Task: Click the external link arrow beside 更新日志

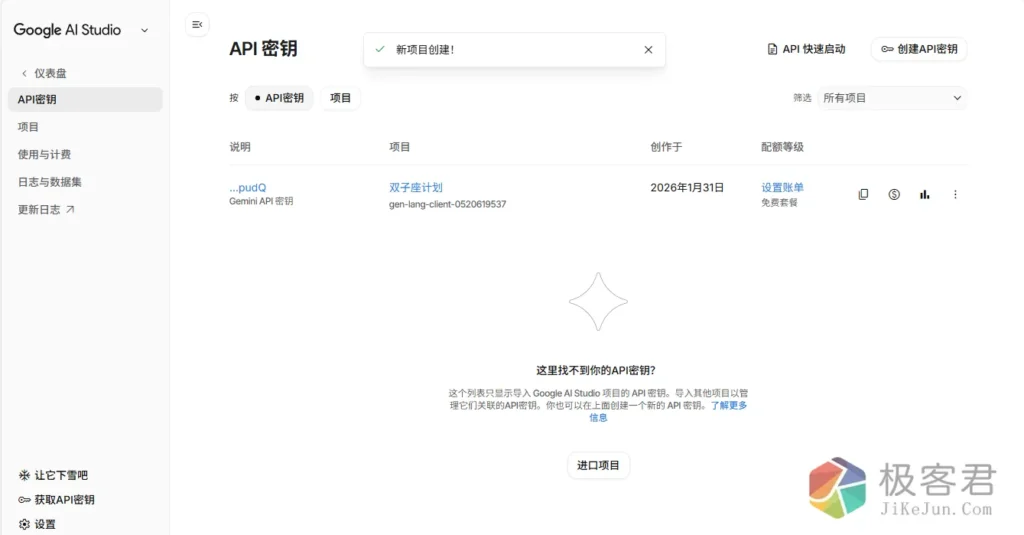Action: point(70,209)
